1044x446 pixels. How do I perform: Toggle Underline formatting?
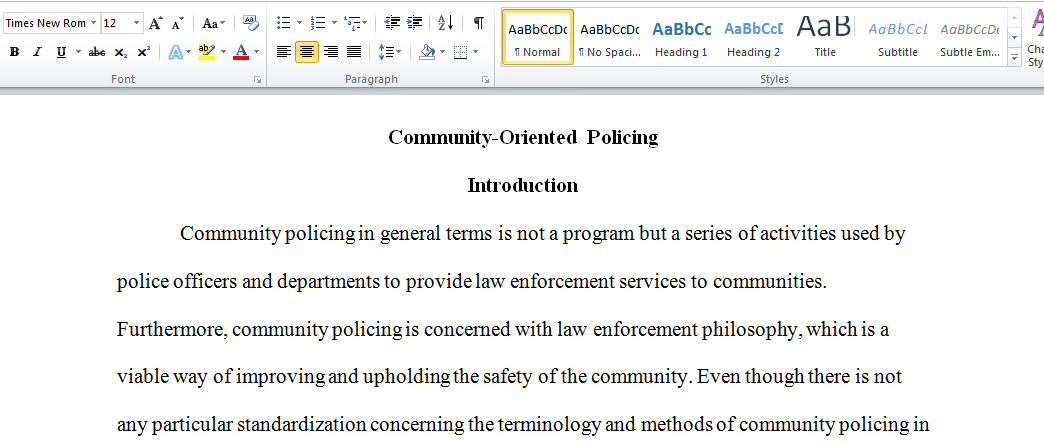[61, 52]
